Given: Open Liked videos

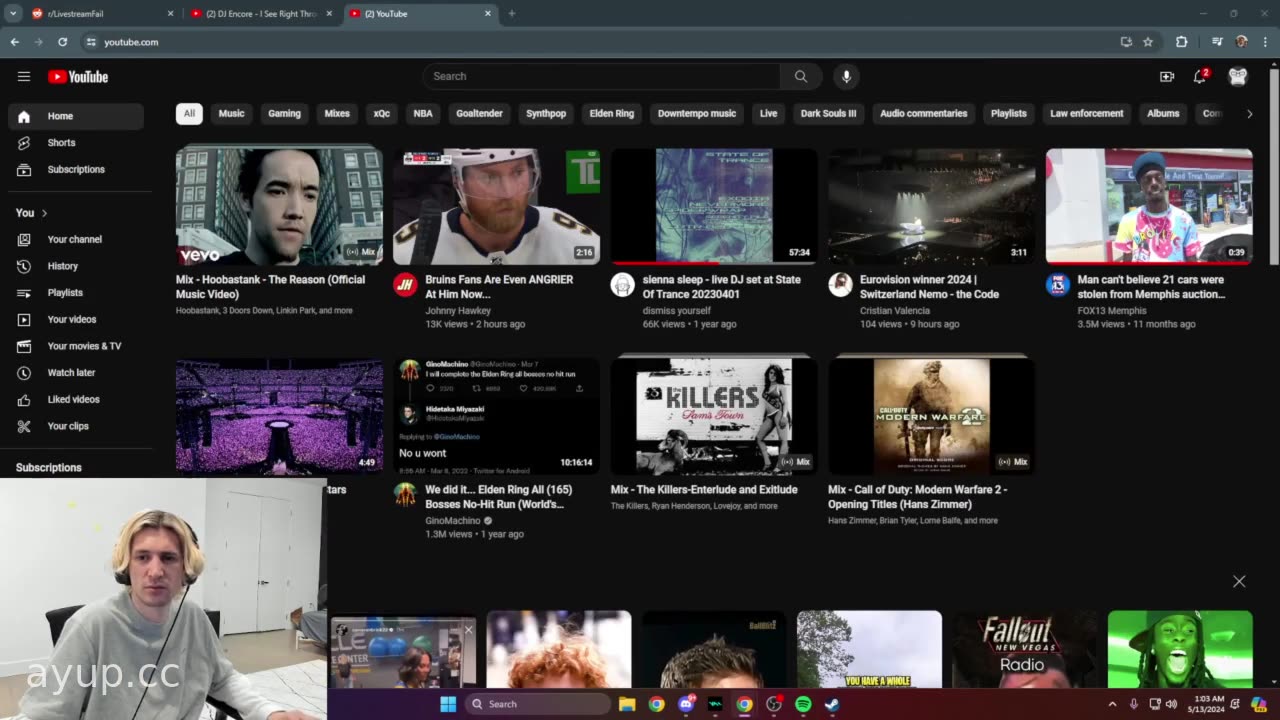Looking at the screenshot, I should point(76,400).
